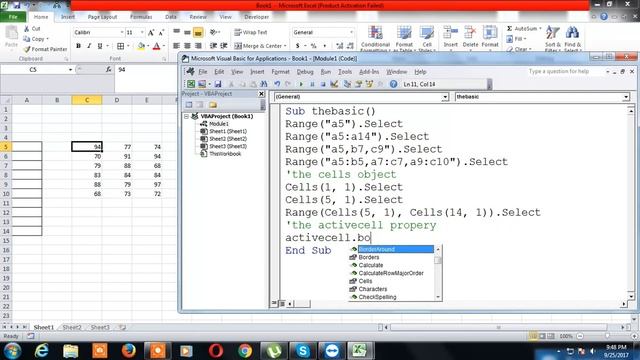Open Object Browser icon in VBA toolbar
This screenshot has width=640, height=360.
[x=369, y=84]
